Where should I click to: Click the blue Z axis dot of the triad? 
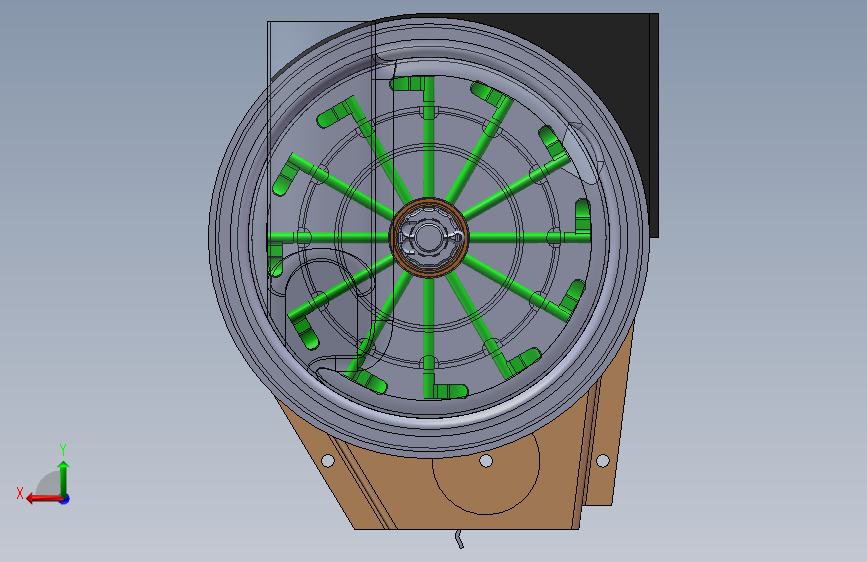point(65,499)
